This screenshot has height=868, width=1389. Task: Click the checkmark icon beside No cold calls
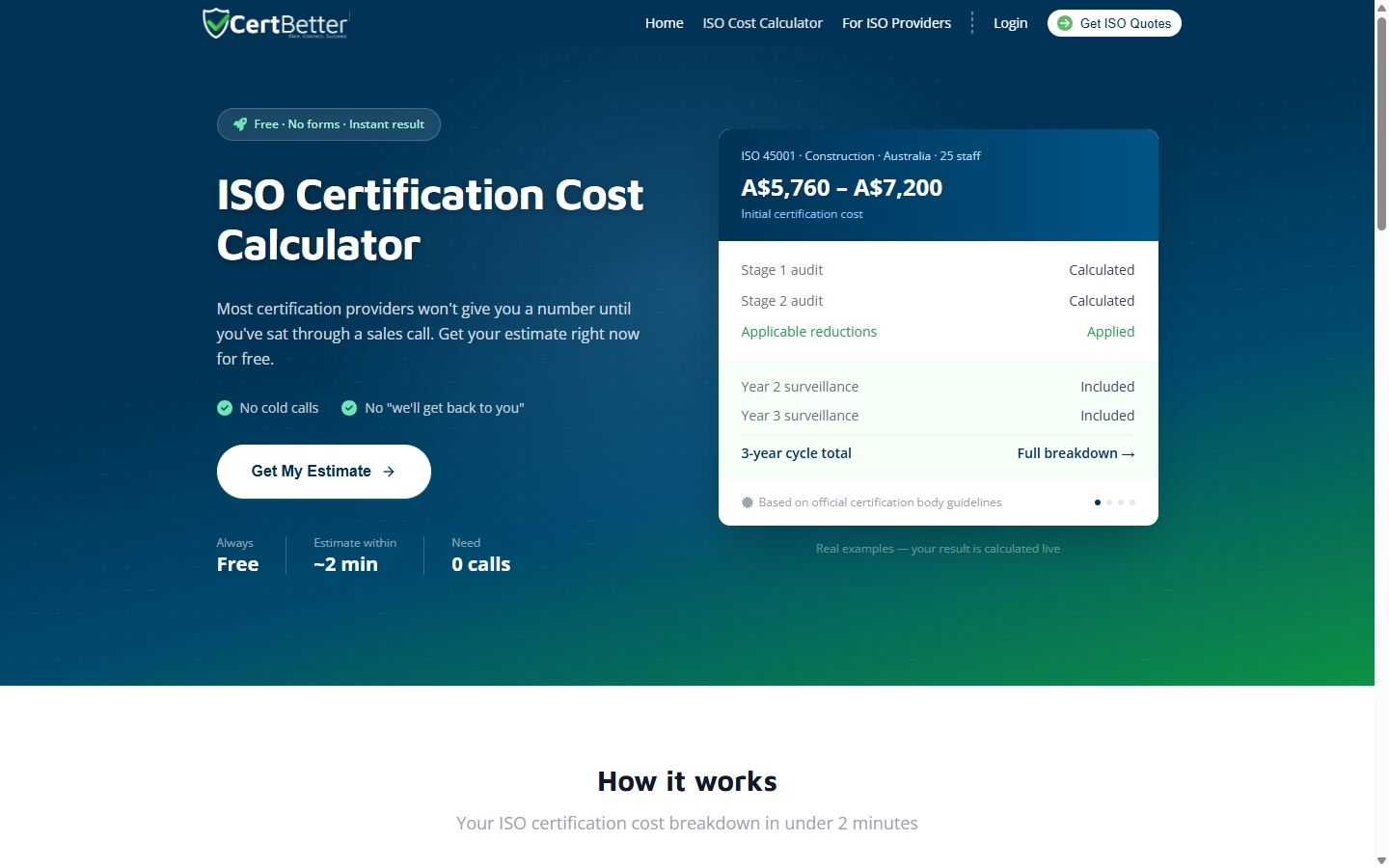coord(225,408)
